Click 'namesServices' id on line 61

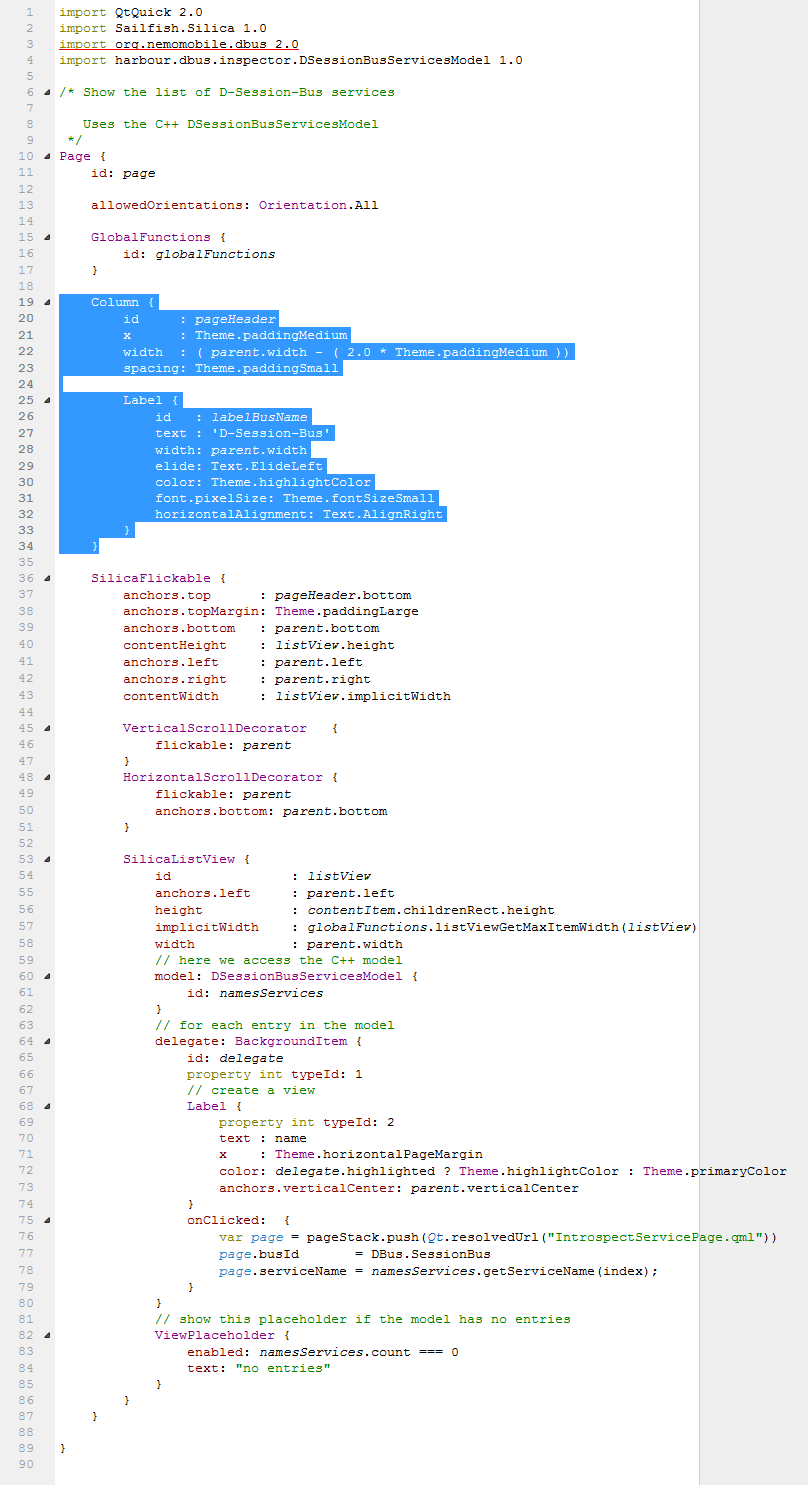tap(271, 993)
